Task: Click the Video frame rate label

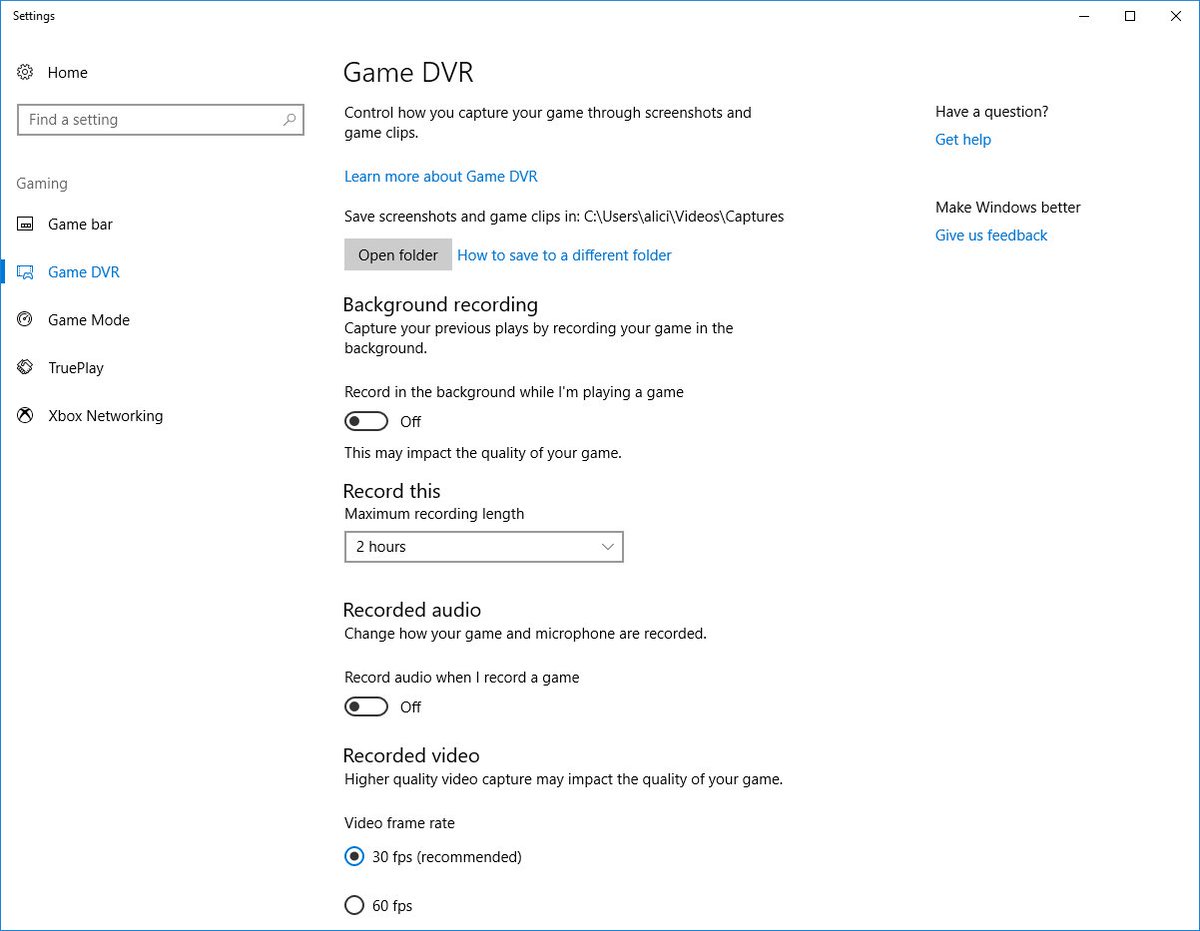Action: coord(399,823)
